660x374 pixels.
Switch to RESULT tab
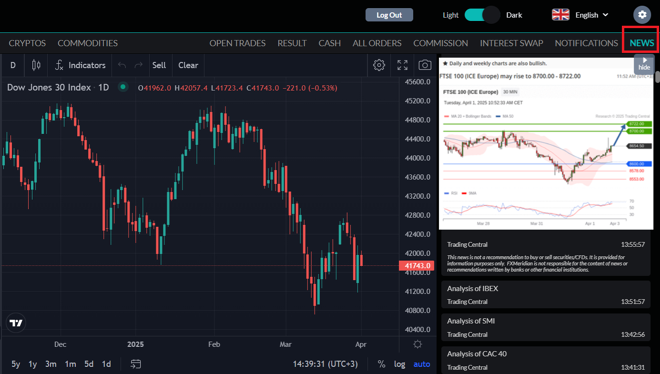[x=292, y=43]
